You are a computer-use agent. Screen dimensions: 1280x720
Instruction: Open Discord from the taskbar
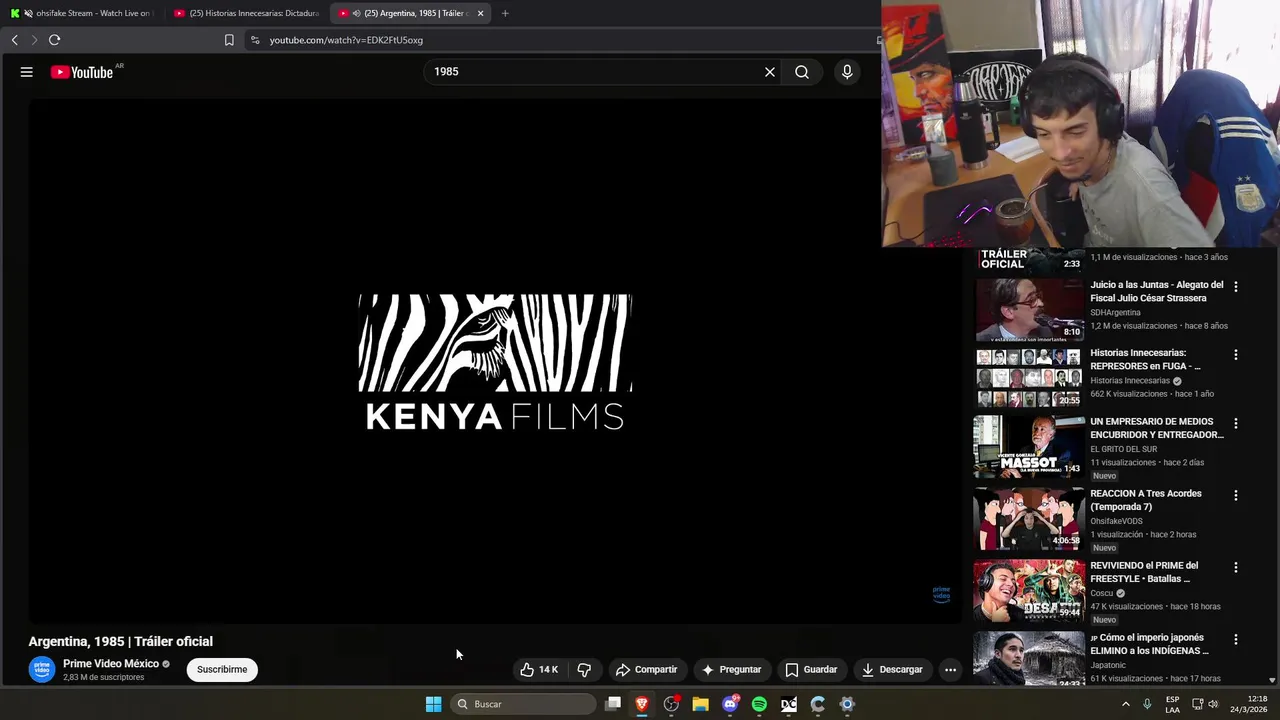[731, 704]
